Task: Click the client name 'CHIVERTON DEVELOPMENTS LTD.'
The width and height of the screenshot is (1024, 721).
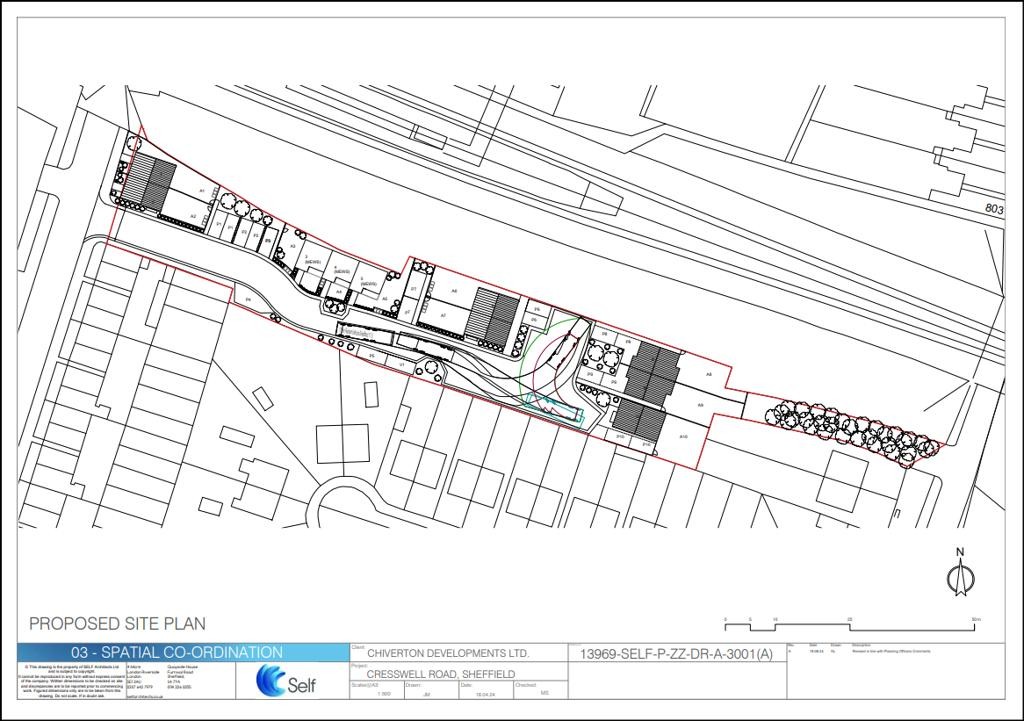Action: 446,654
